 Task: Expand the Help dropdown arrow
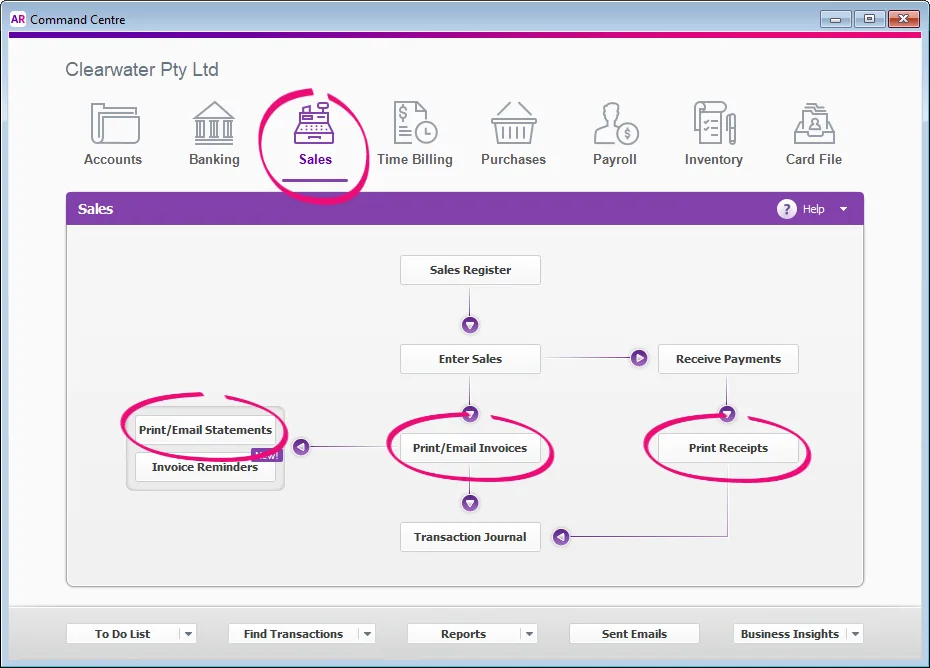point(843,209)
